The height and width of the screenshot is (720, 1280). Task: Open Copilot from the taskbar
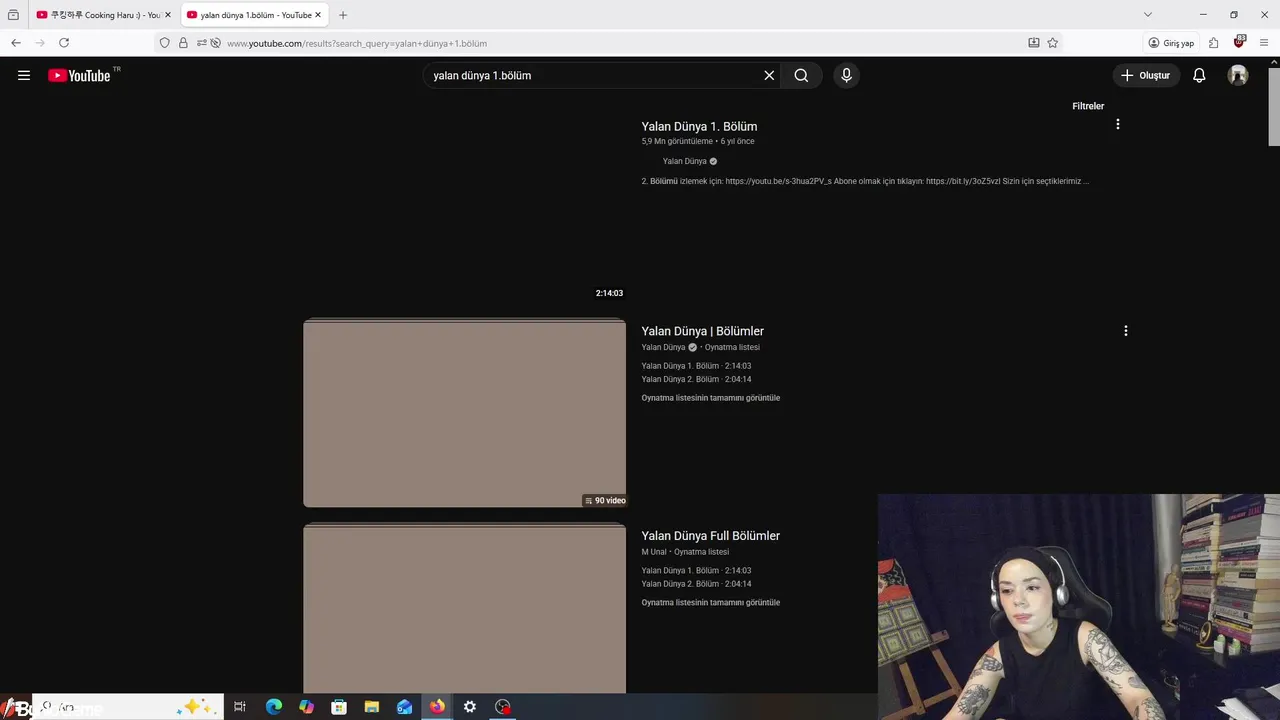click(306, 707)
